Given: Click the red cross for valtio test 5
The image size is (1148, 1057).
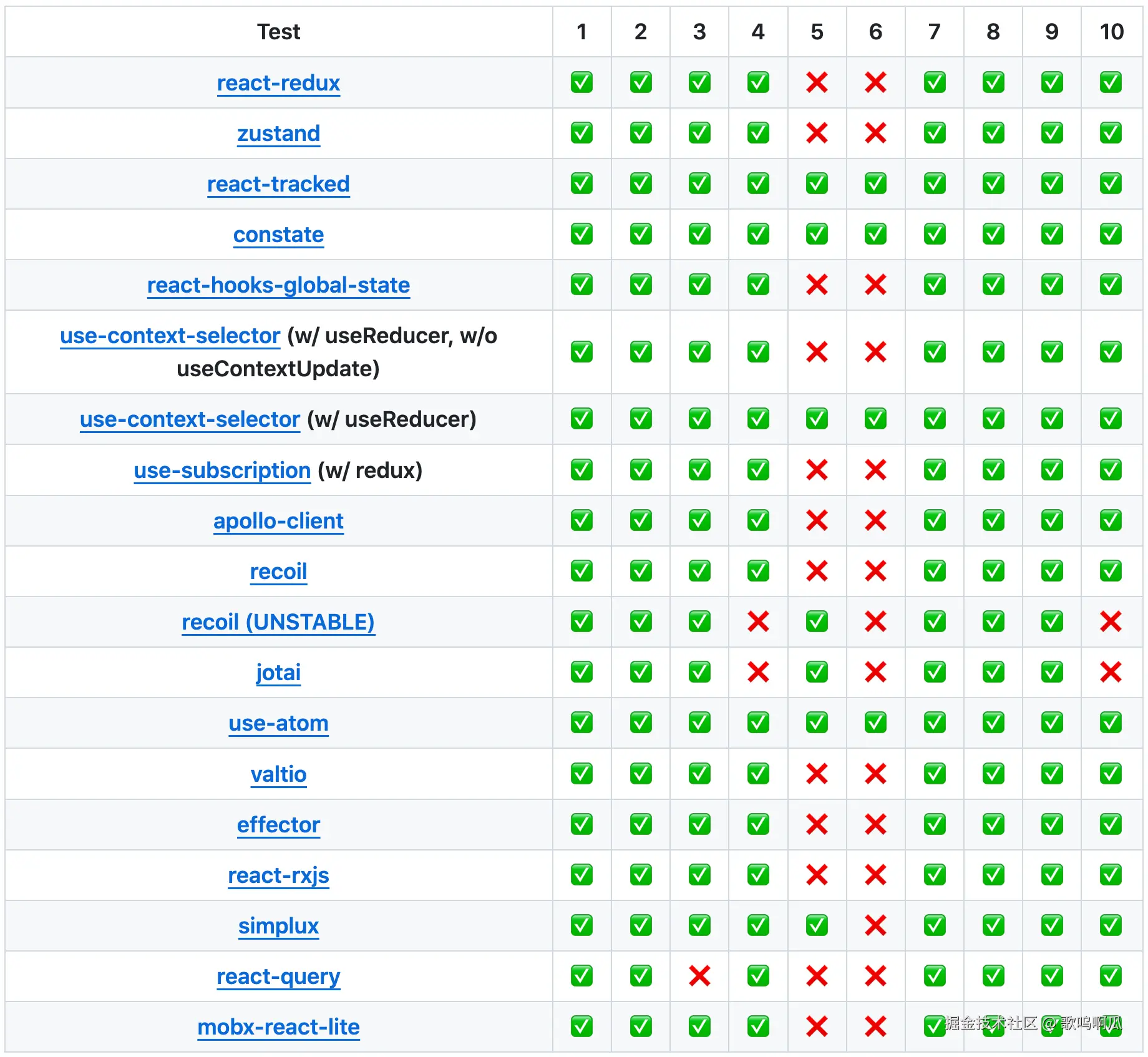Looking at the screenshot, I should coord(817,774).
